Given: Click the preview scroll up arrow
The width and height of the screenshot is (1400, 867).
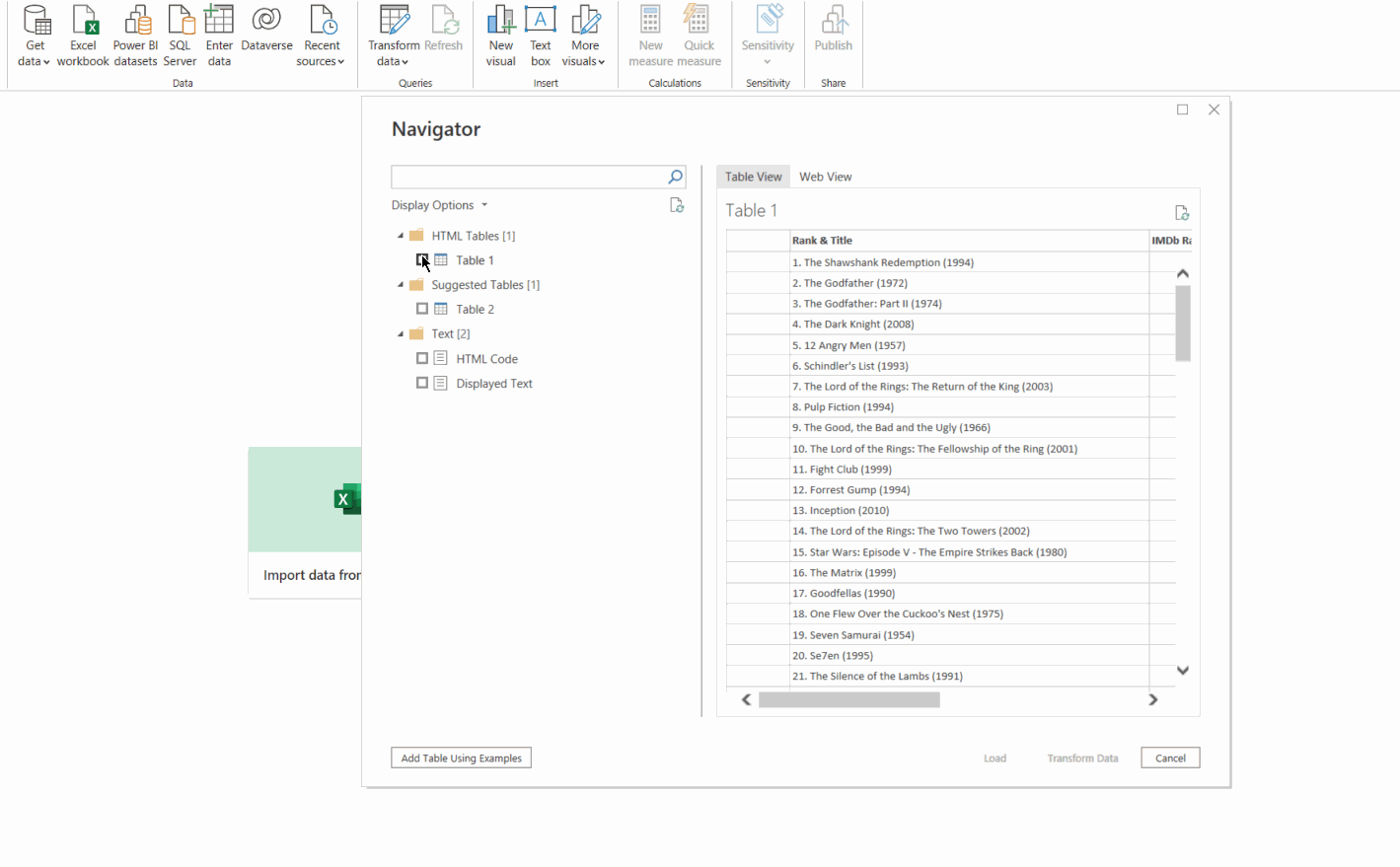Looking at the screenshot, I should 1183,273.
